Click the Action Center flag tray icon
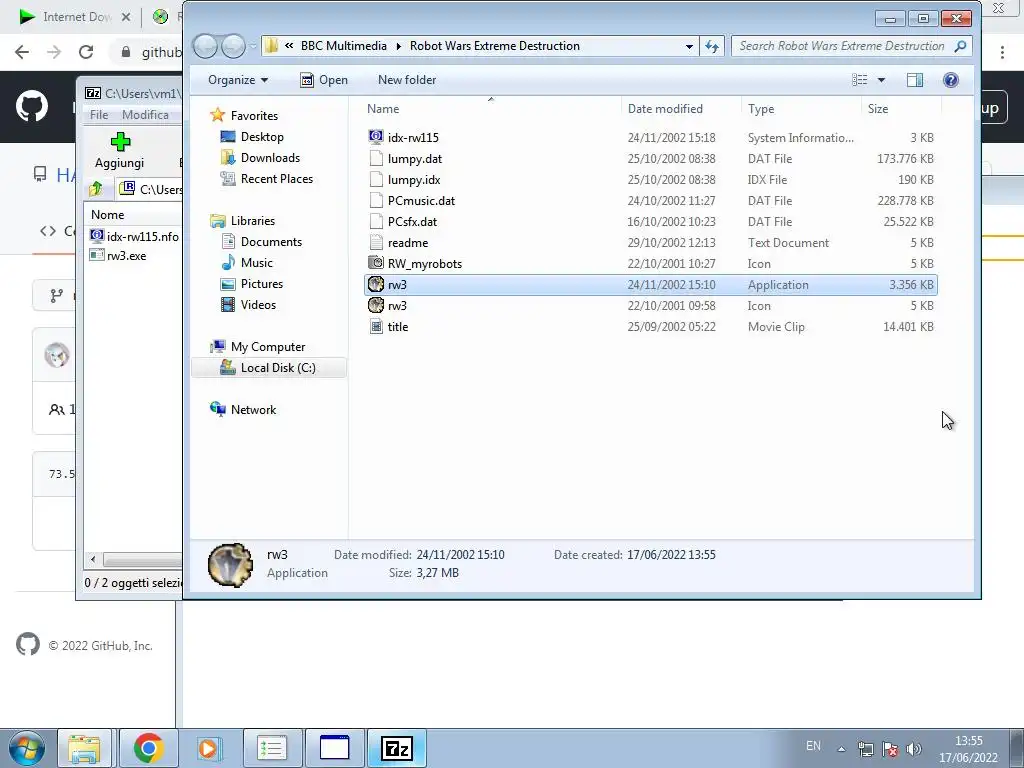1024x768 pixels. pos(889,749)
